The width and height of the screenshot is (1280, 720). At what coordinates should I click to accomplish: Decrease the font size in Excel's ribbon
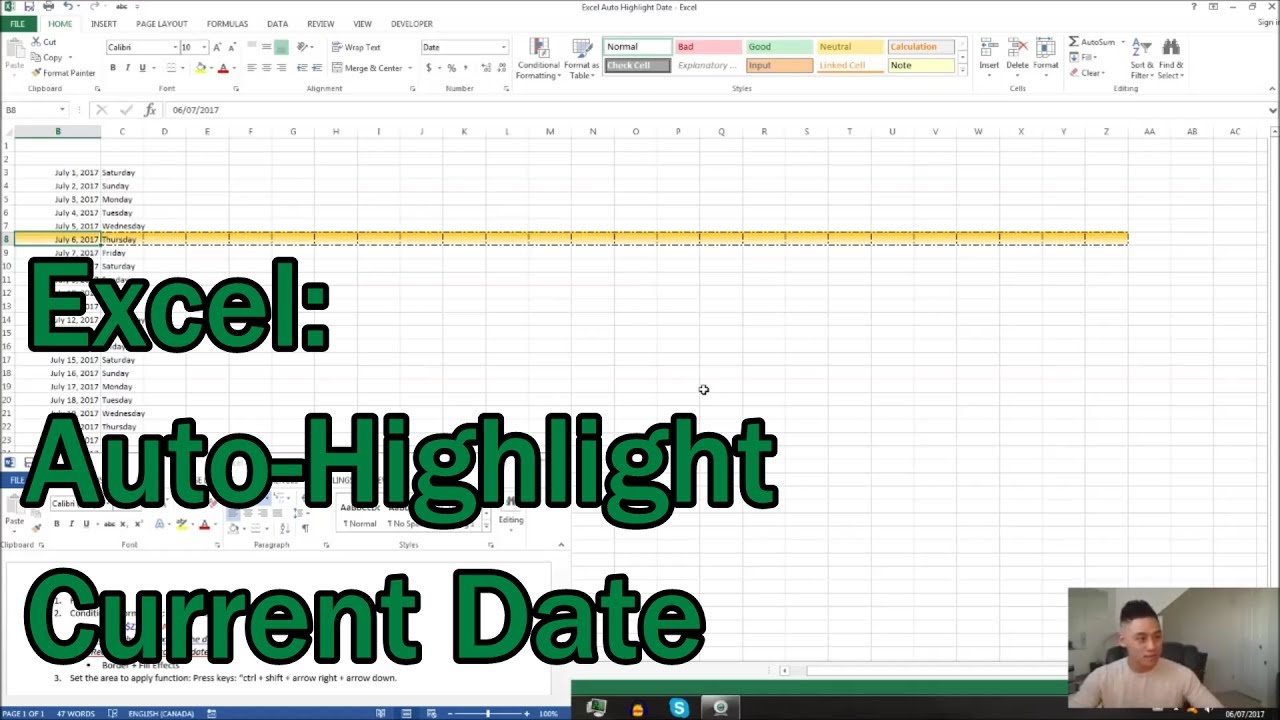pyautogui.click(x=231, y=47)
